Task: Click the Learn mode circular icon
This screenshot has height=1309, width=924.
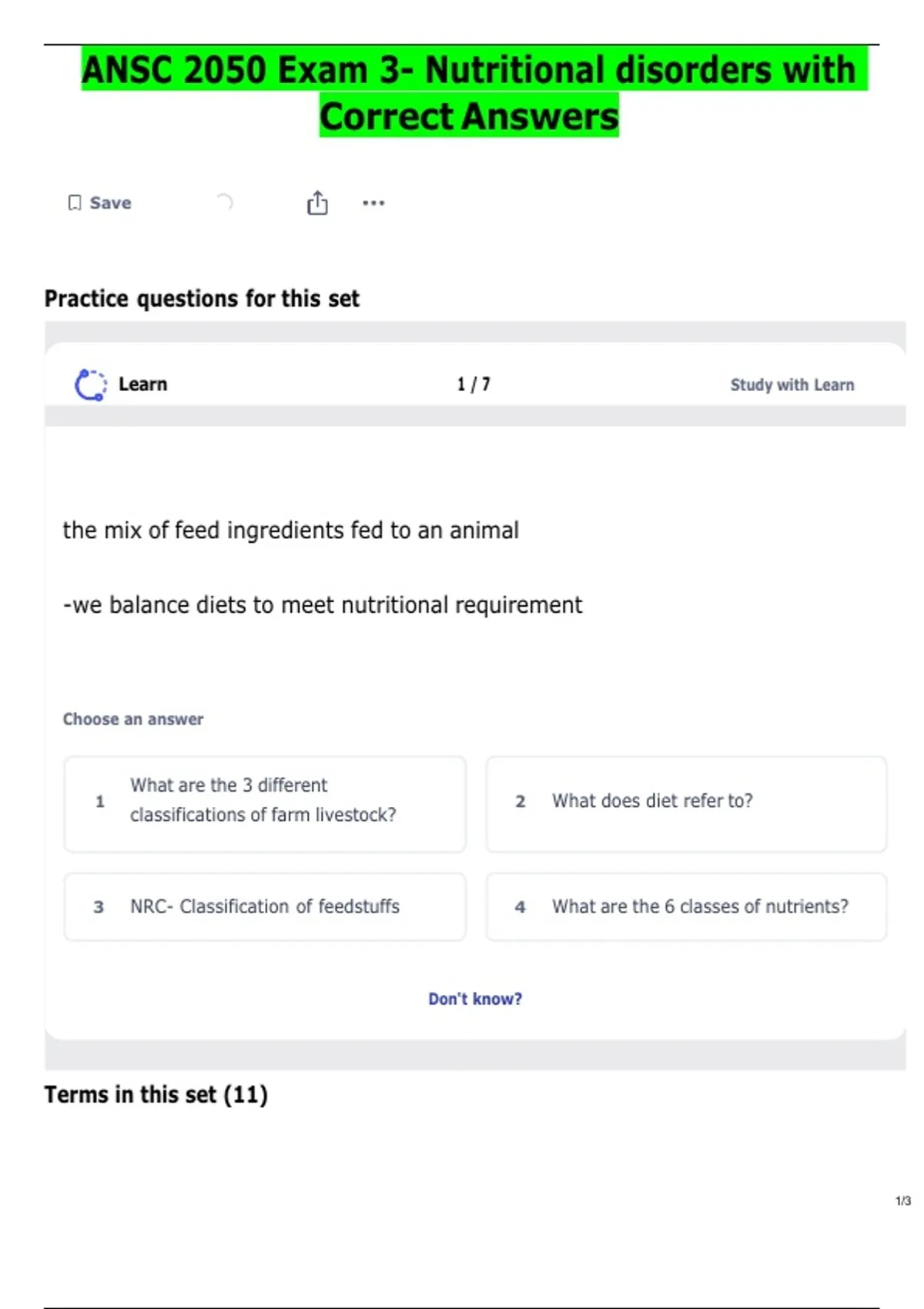Action: point(90,384)
